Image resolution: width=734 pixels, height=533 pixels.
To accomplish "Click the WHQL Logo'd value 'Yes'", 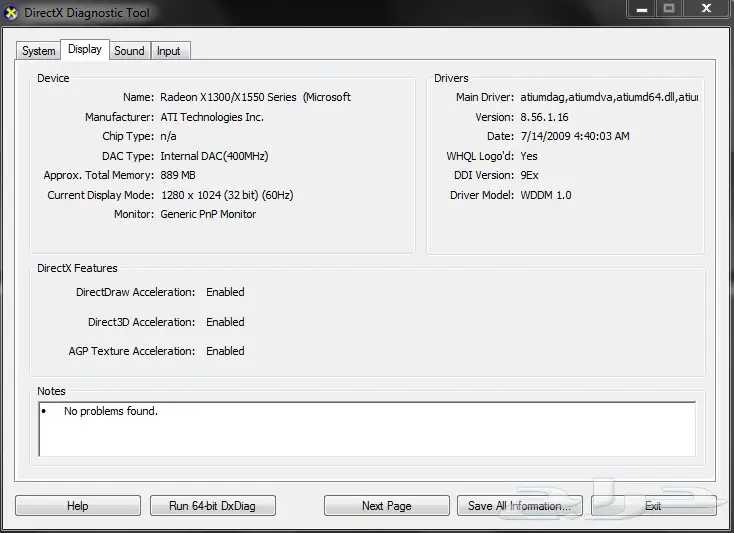I will (529, 156).
